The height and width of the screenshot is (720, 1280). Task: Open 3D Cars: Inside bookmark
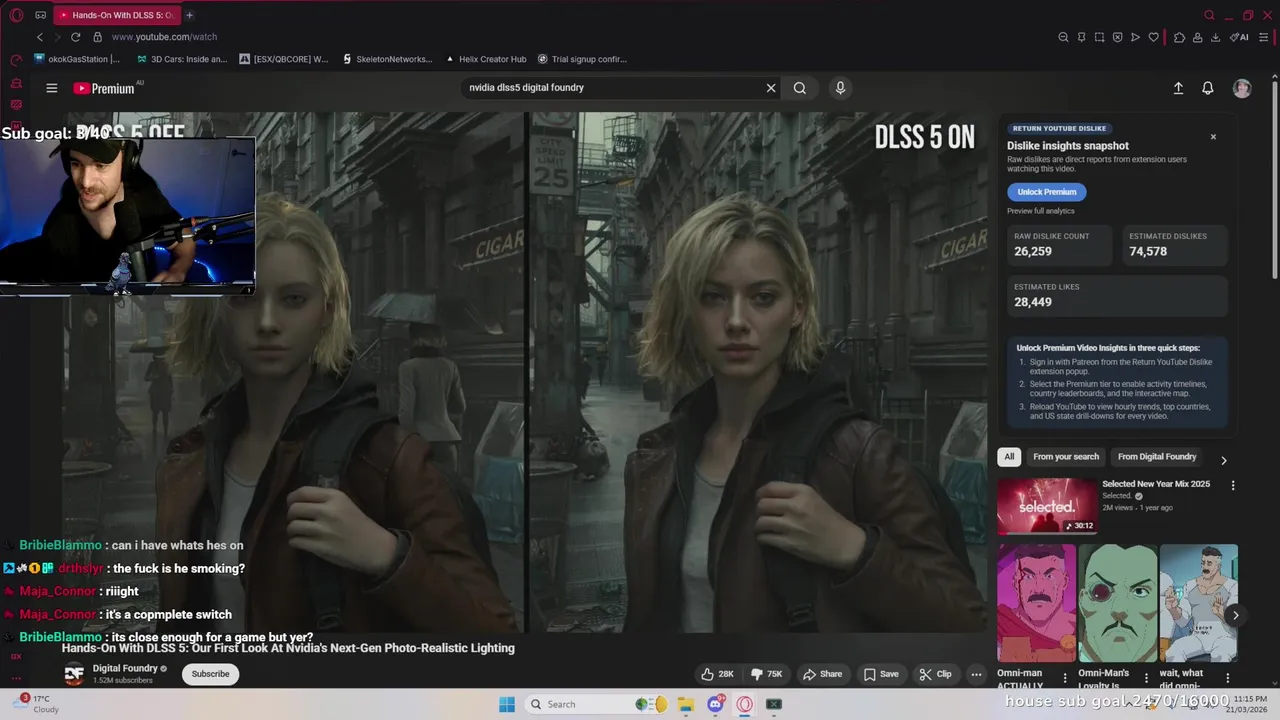pos(182,59)
